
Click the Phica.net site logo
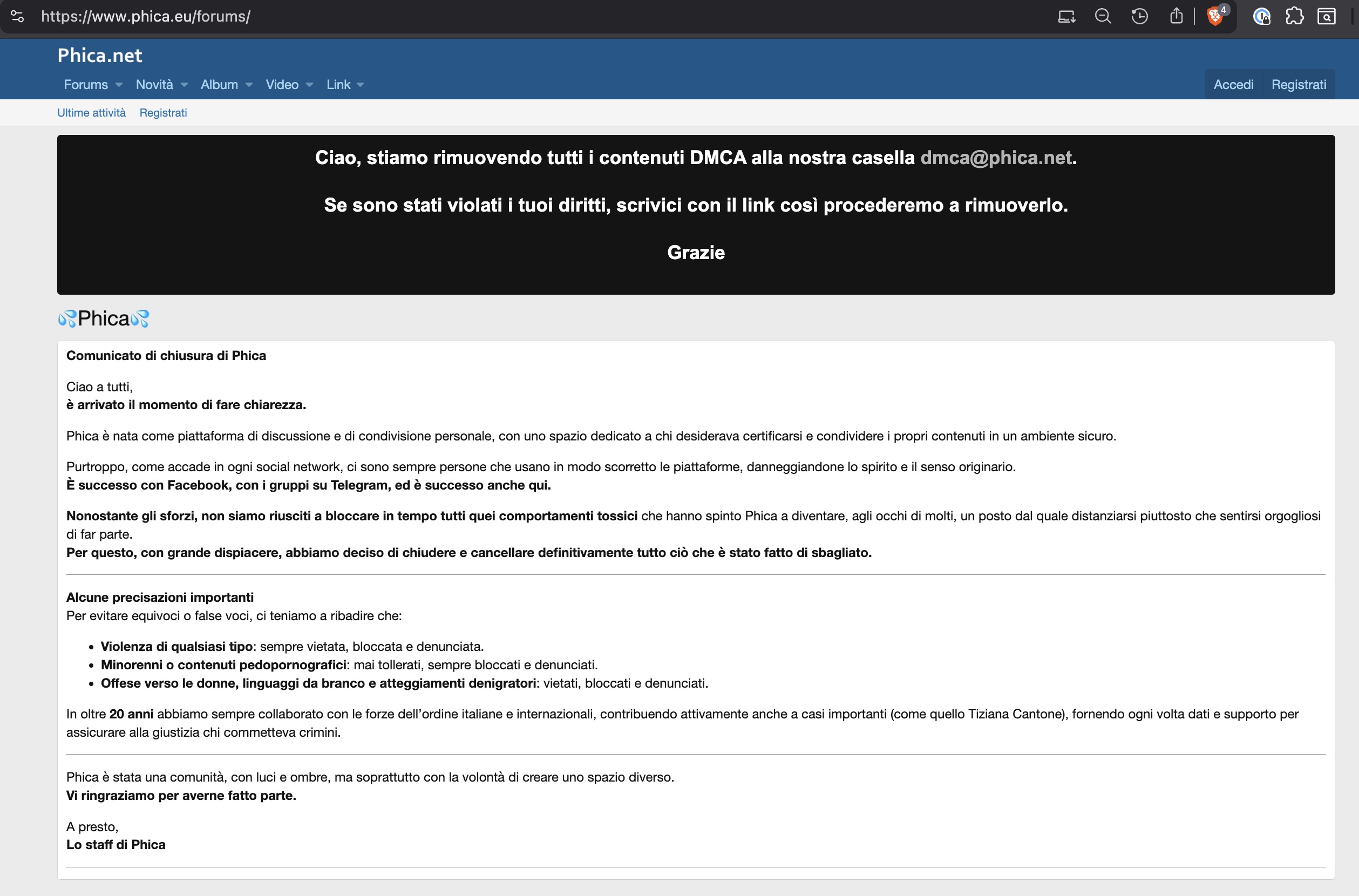point(99,56)
